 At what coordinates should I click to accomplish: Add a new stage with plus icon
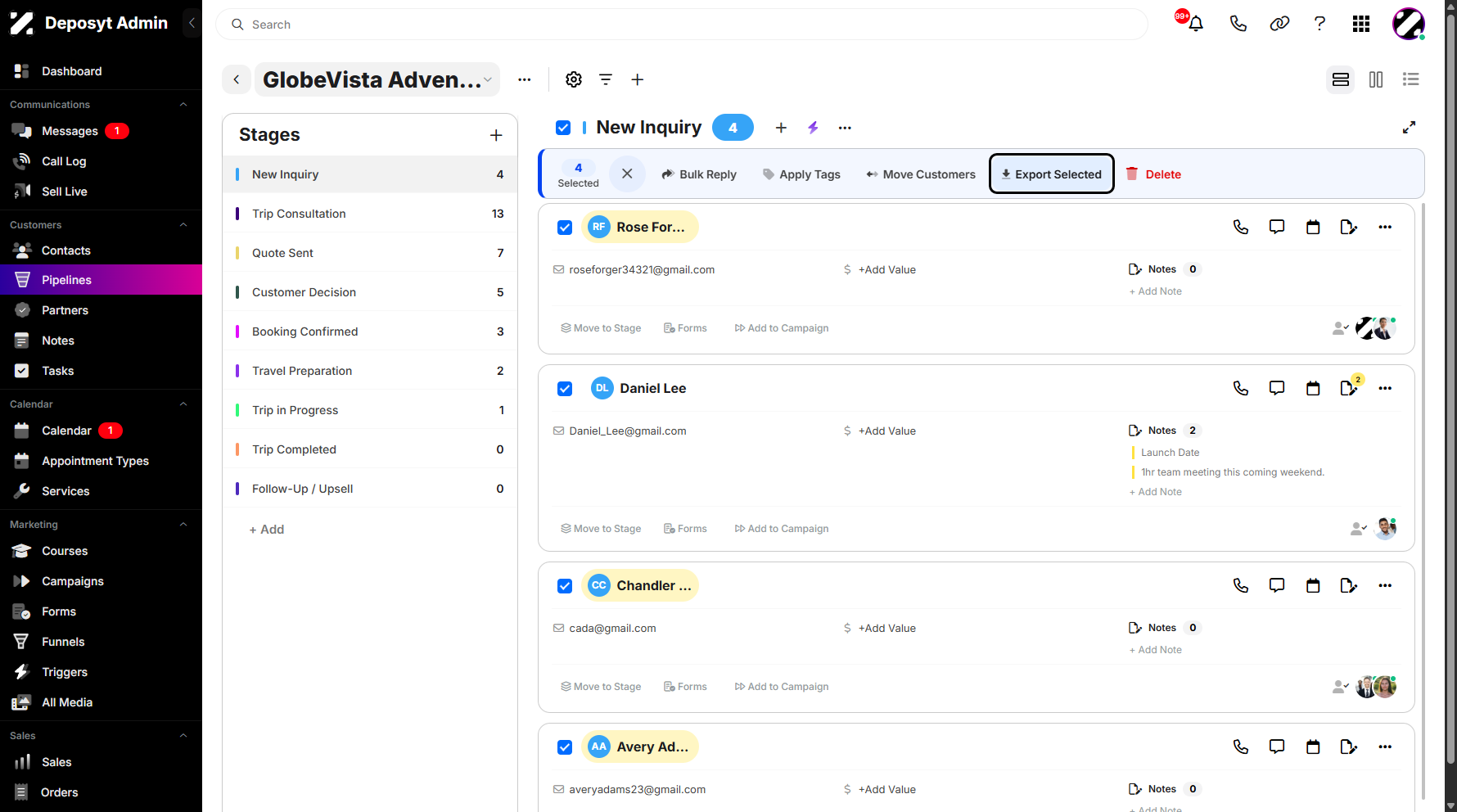(496, 135)
